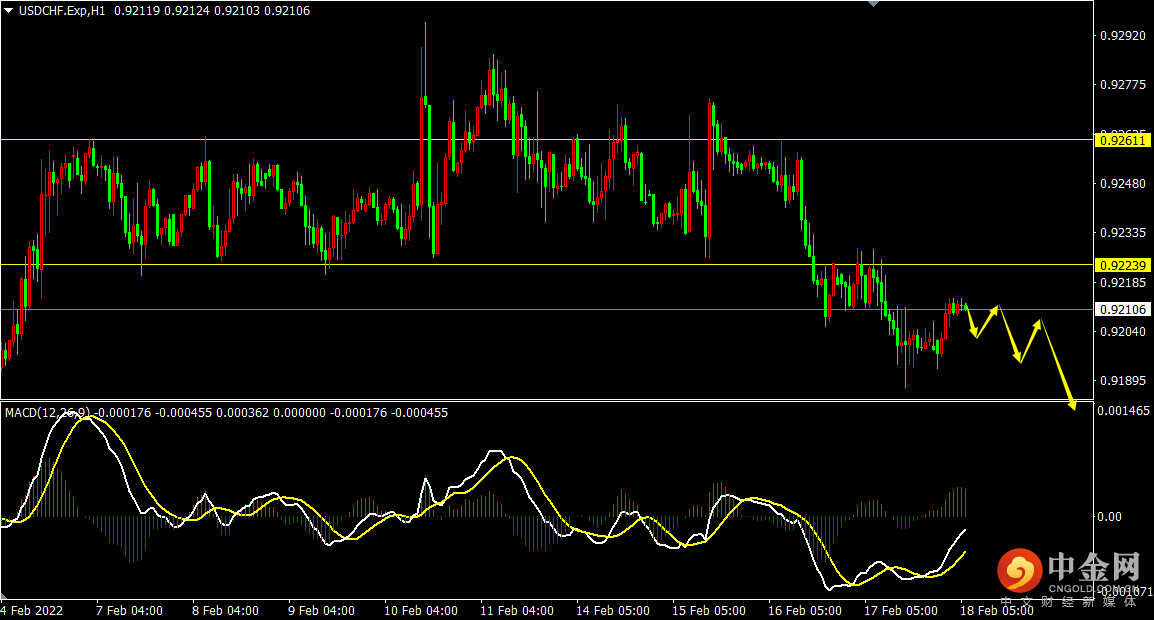Image resolution: width=1154 pixels, height=620 pixels.
Task: Select the highlighted 0.92611 price label
Action: point(1122,141)
